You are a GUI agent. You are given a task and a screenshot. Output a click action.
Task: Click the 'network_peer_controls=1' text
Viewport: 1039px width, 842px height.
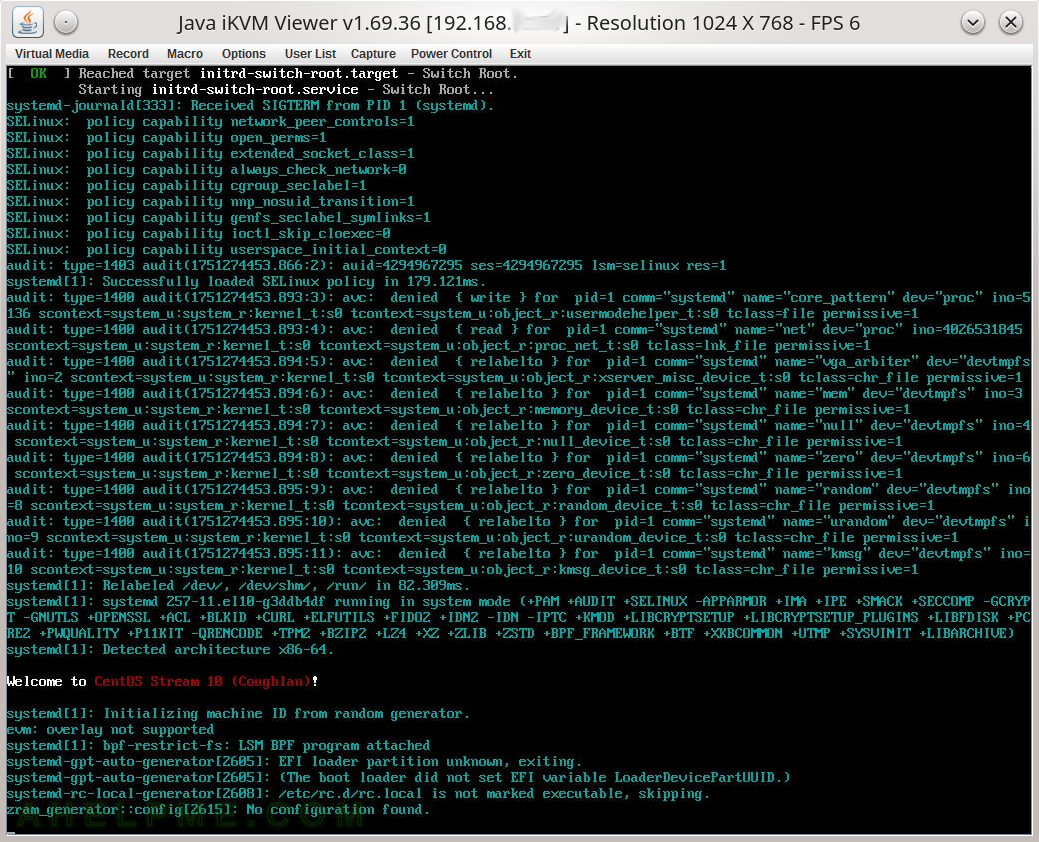click(x=322, y=122)
